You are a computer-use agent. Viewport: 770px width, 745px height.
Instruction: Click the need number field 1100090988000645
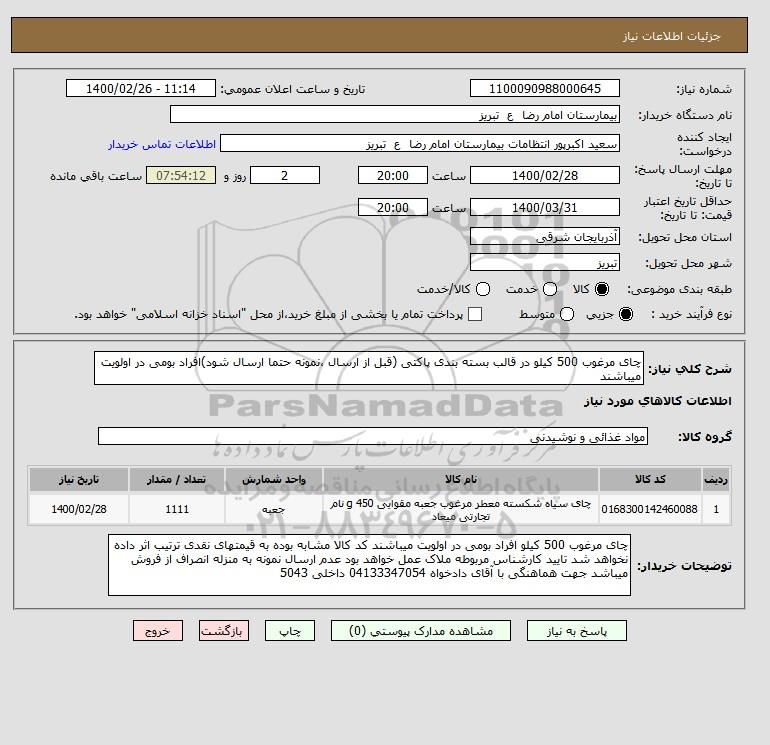(x=545, y=88)
